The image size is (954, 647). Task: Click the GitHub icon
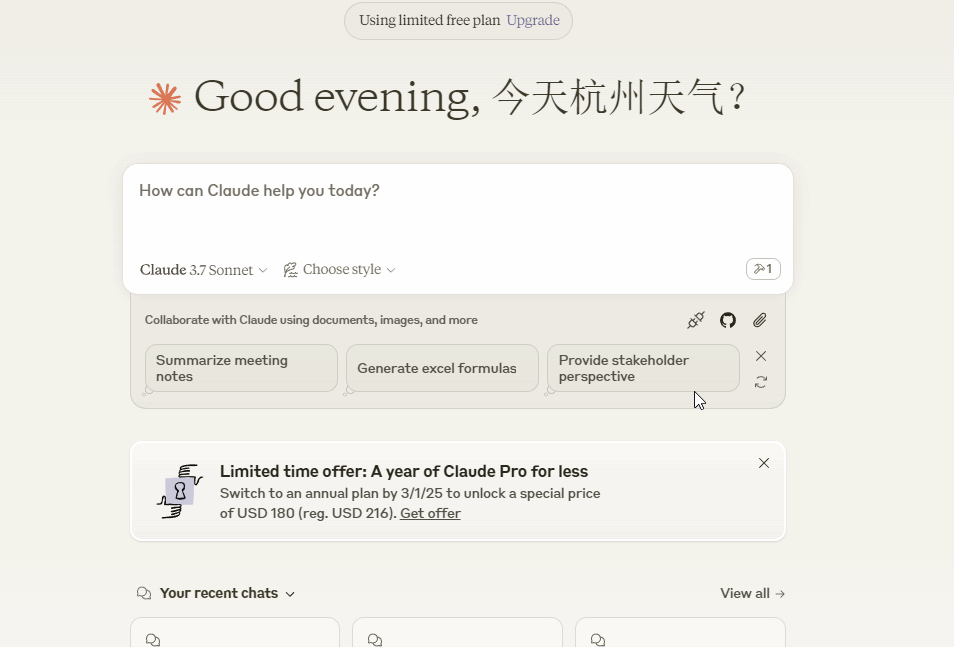coord(728,320)
